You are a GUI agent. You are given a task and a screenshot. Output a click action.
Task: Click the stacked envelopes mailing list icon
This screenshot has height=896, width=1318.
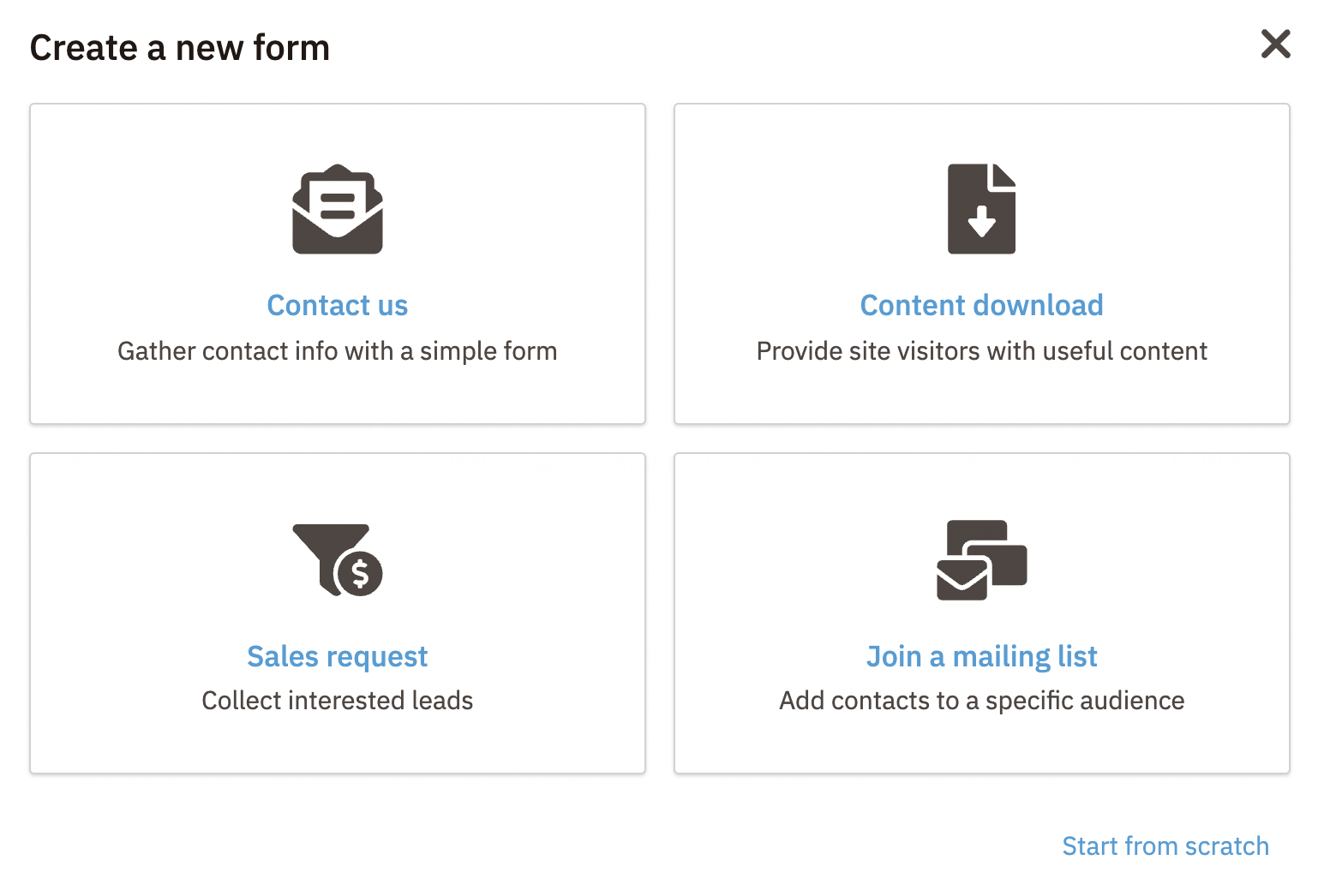(982, 560)
